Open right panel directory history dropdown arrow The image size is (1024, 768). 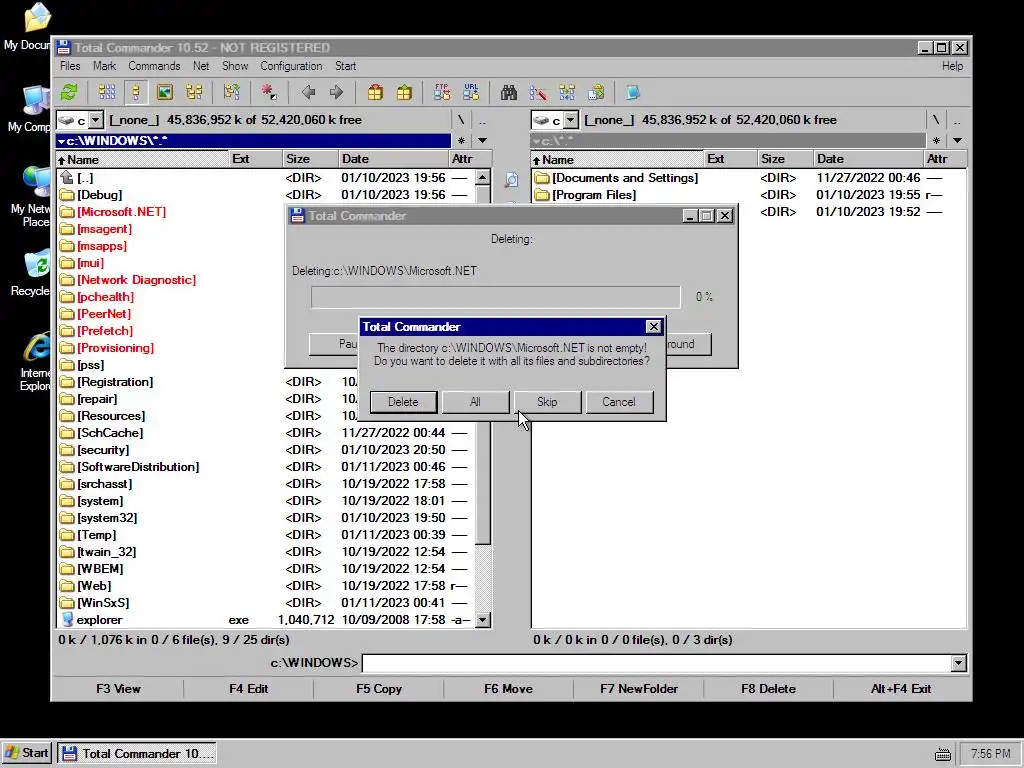(957, 140)
